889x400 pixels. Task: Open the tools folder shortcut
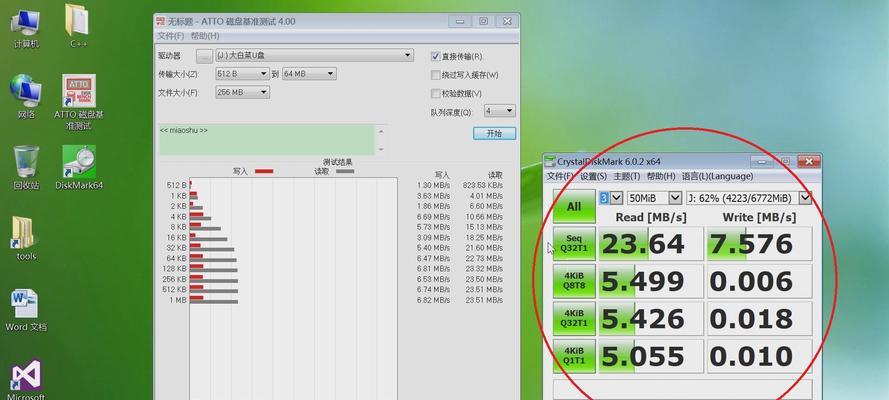point(26,239)
